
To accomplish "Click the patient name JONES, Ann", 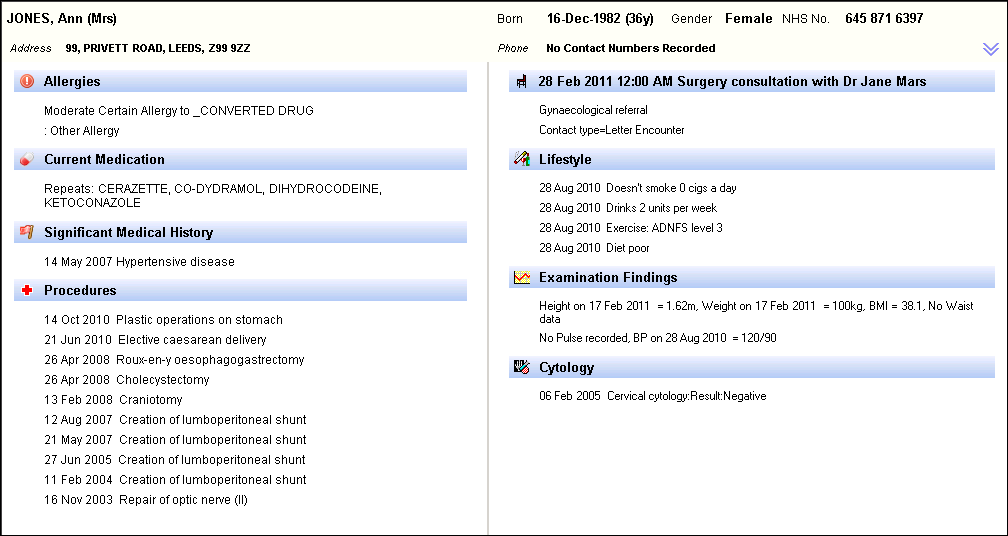I will [61, 19].
